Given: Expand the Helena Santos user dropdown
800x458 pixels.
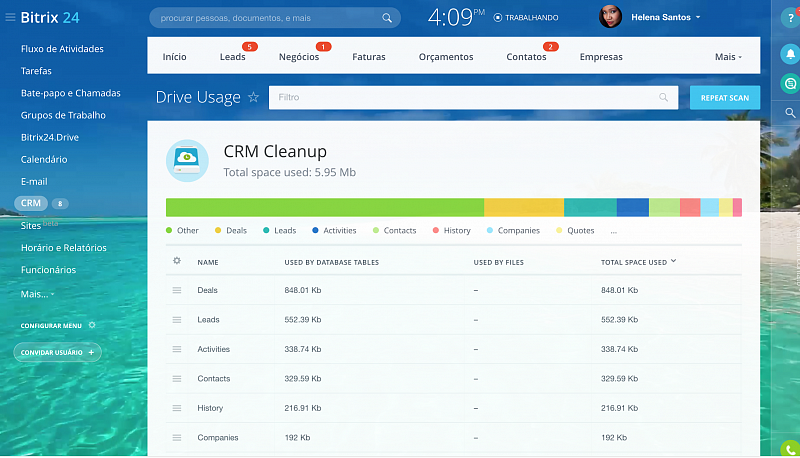Looking at the screenshot, I should click(x=698, y=17).
